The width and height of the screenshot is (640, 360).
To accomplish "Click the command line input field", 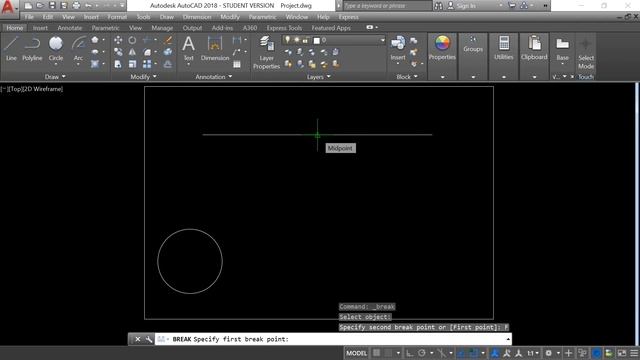I will coord(333,339).
